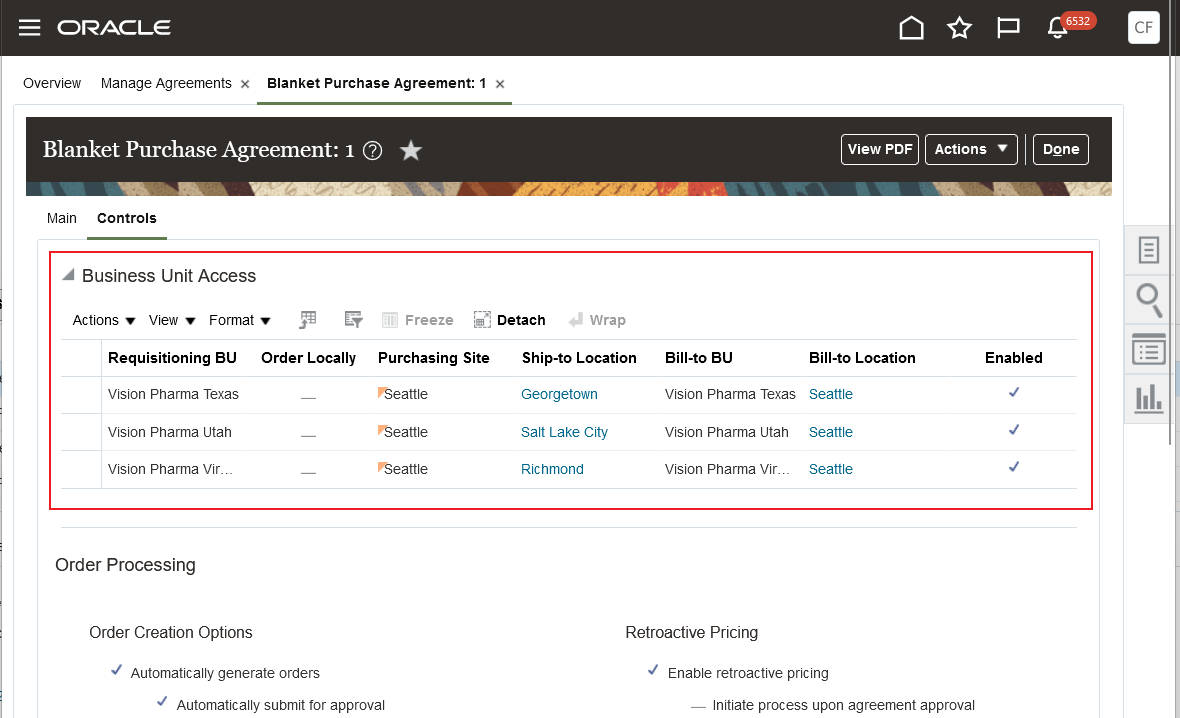This screenshot has height=718, width=1180.
Task: Close the Manage Agreements tab
Action: [x=245, y=84]
